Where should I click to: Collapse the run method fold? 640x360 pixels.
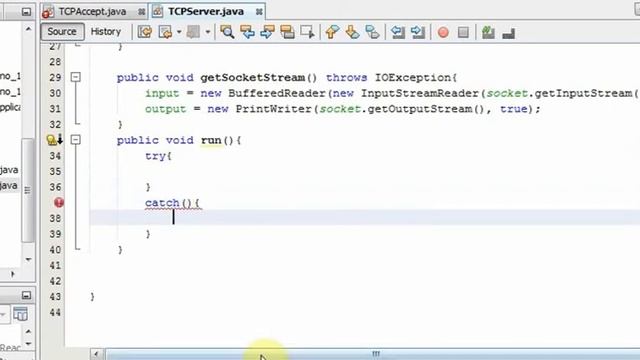76,140
